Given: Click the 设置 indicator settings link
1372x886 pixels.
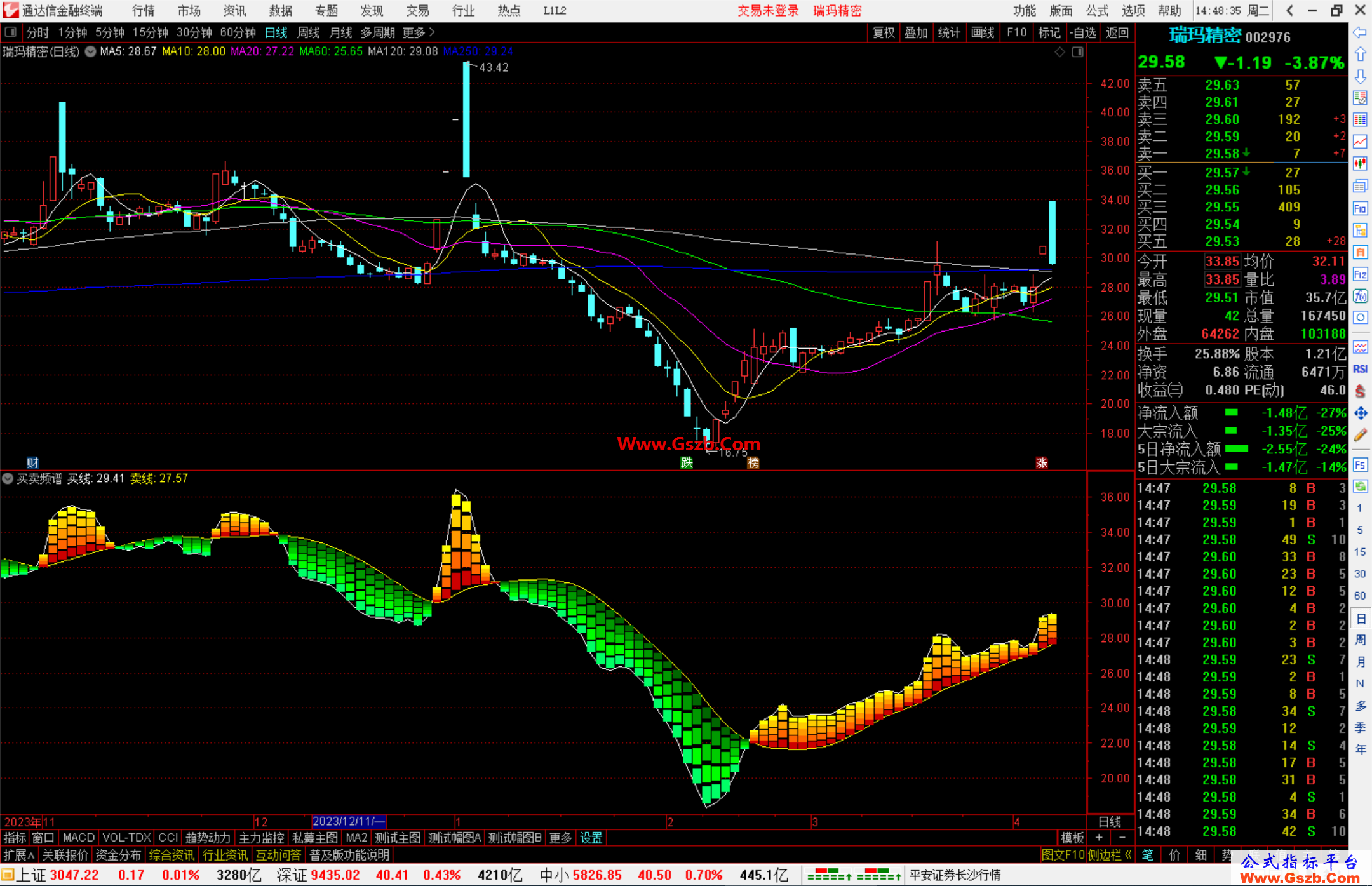Looking at the screenshot, I should click(591, 838).
